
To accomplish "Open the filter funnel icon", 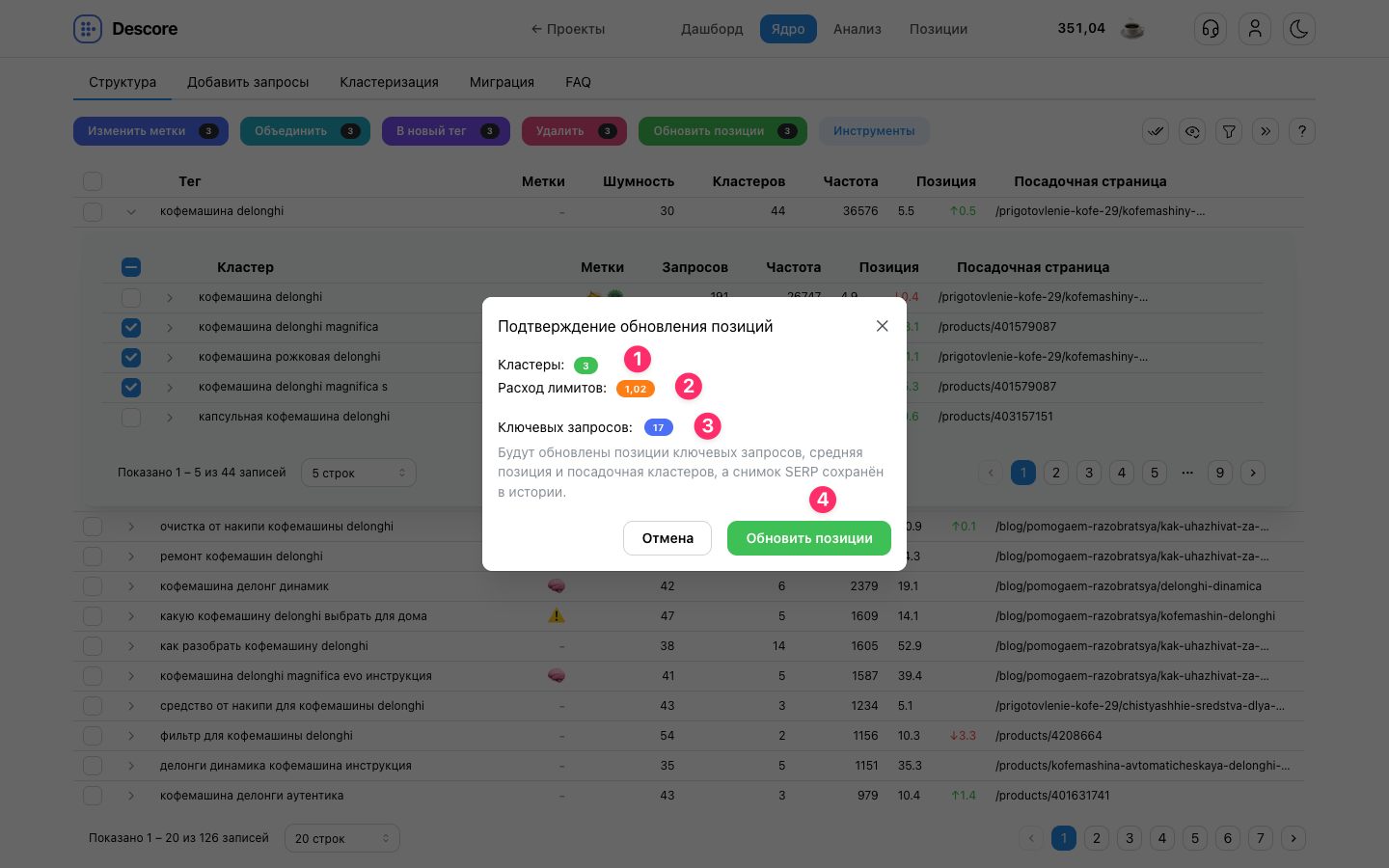I will tap(1229, 131).
